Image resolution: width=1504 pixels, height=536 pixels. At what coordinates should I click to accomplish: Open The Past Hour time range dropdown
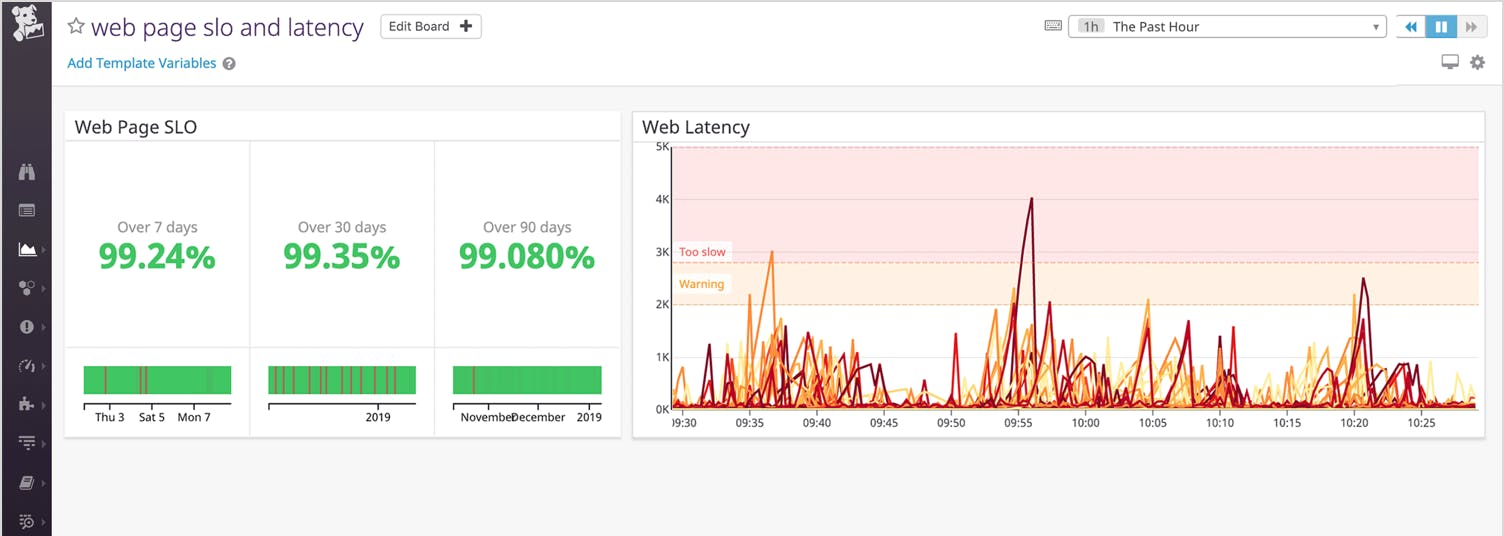tap(1227, 27)
